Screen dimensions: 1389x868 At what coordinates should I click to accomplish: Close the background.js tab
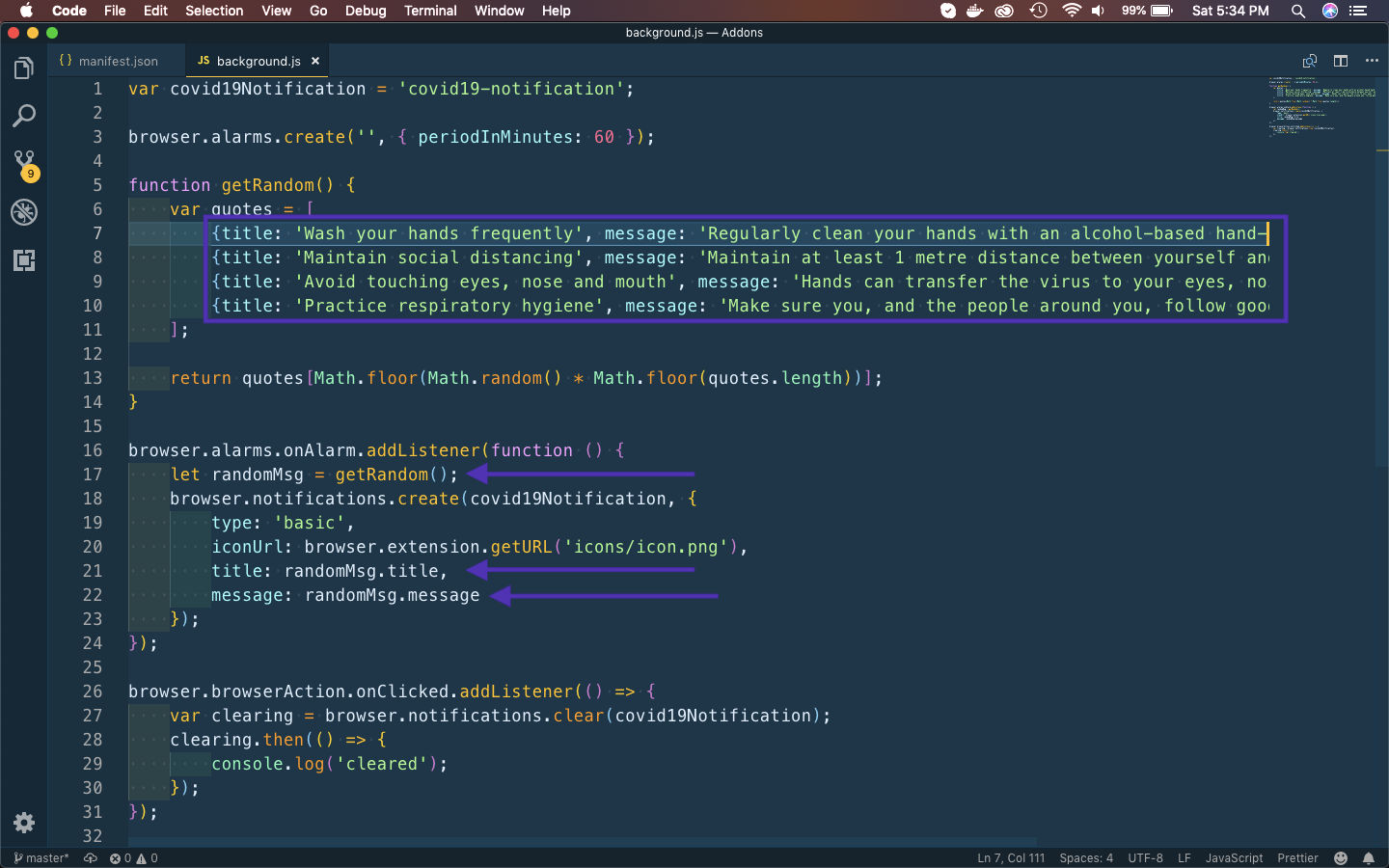click(x=315, y=61)
